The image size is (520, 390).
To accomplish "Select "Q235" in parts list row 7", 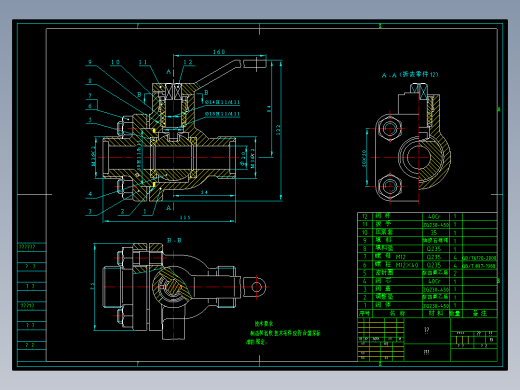I will pyautogui.click(x=434, y=257).
